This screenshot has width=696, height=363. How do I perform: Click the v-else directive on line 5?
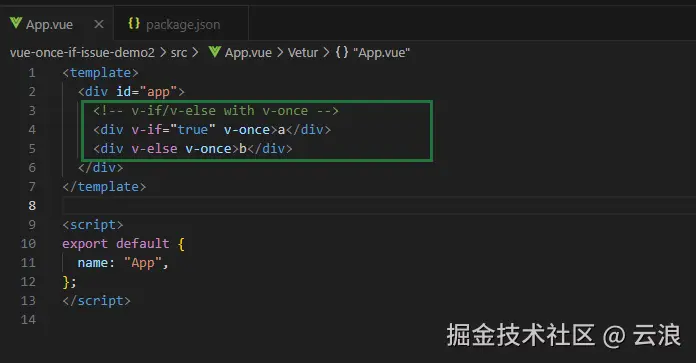coord(154,149)
